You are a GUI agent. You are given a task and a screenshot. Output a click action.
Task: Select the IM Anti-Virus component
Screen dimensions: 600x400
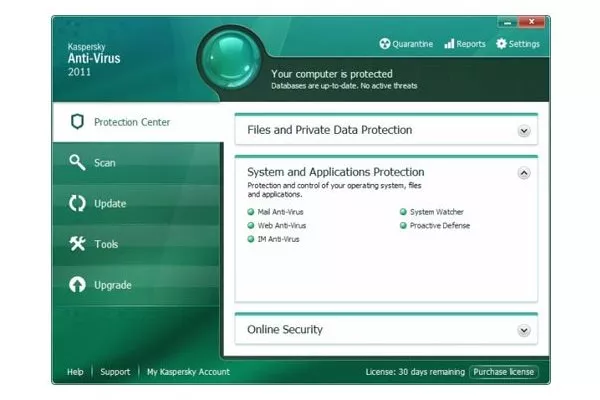(278, 240)
